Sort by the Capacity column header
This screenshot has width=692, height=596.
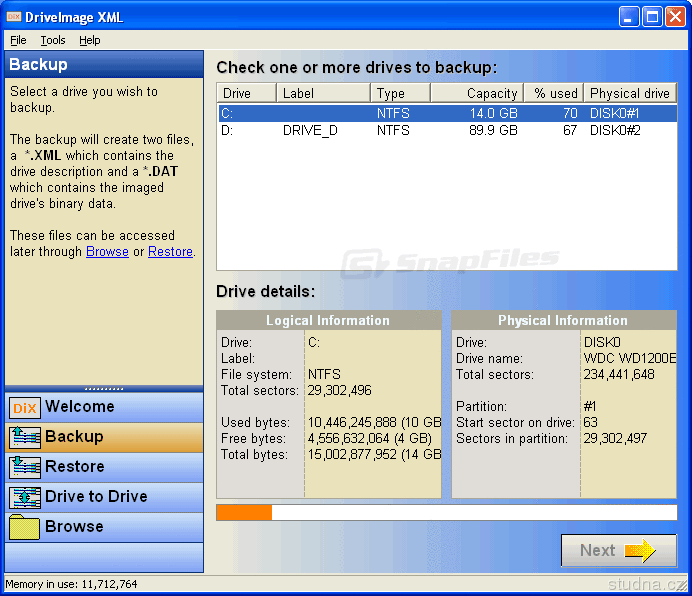point(477,93)
